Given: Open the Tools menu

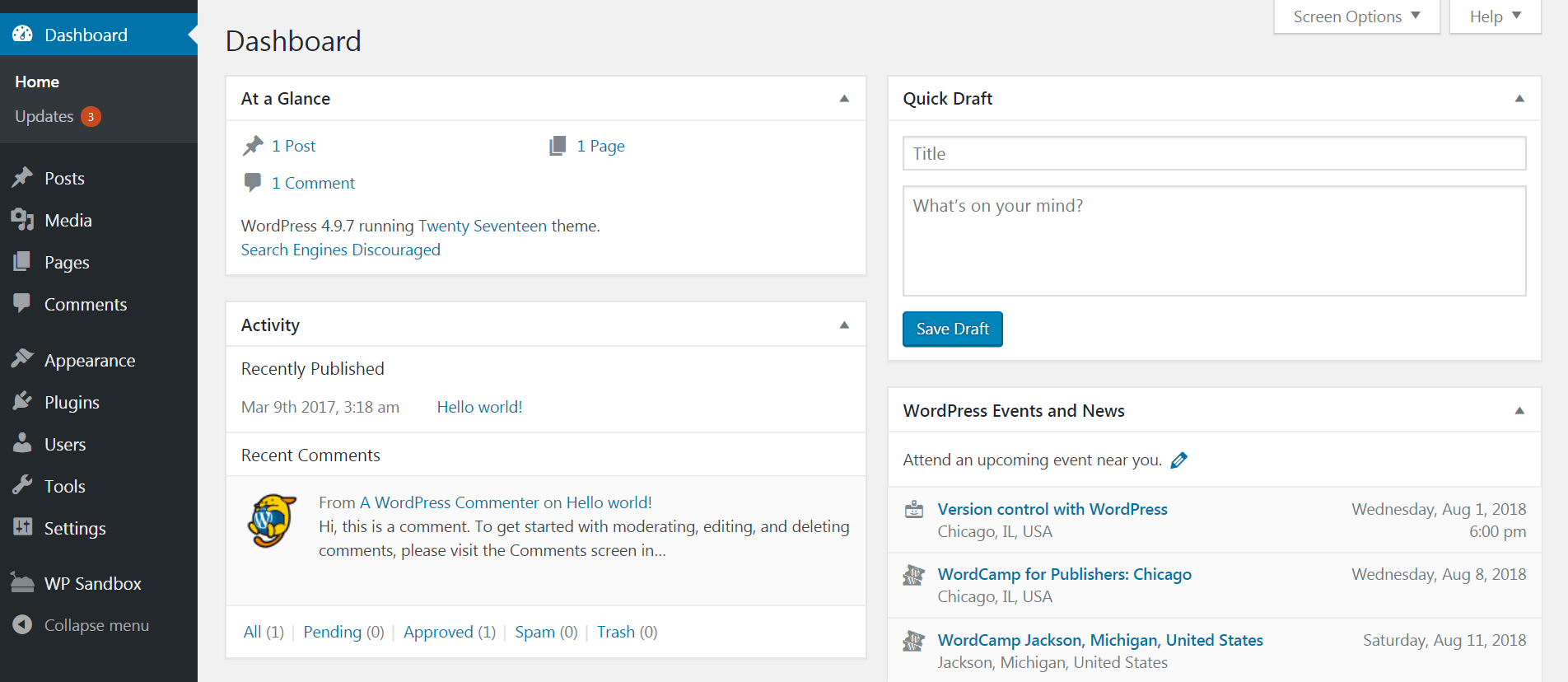Looking at the screenshot, I should pos(99,486).
